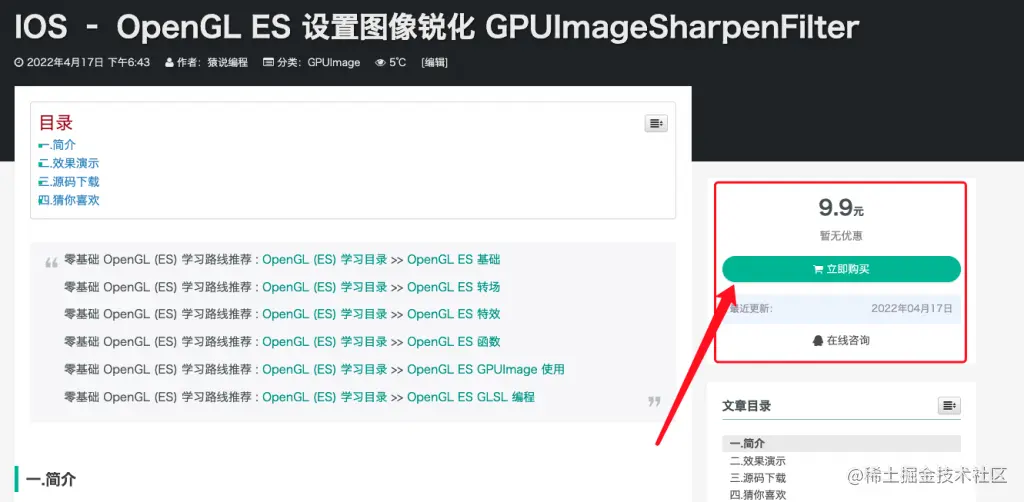1024x502 pixels.
Task: Click the post date 2022年4月17日 下午6:43
Action: click(x=88, y=63)
